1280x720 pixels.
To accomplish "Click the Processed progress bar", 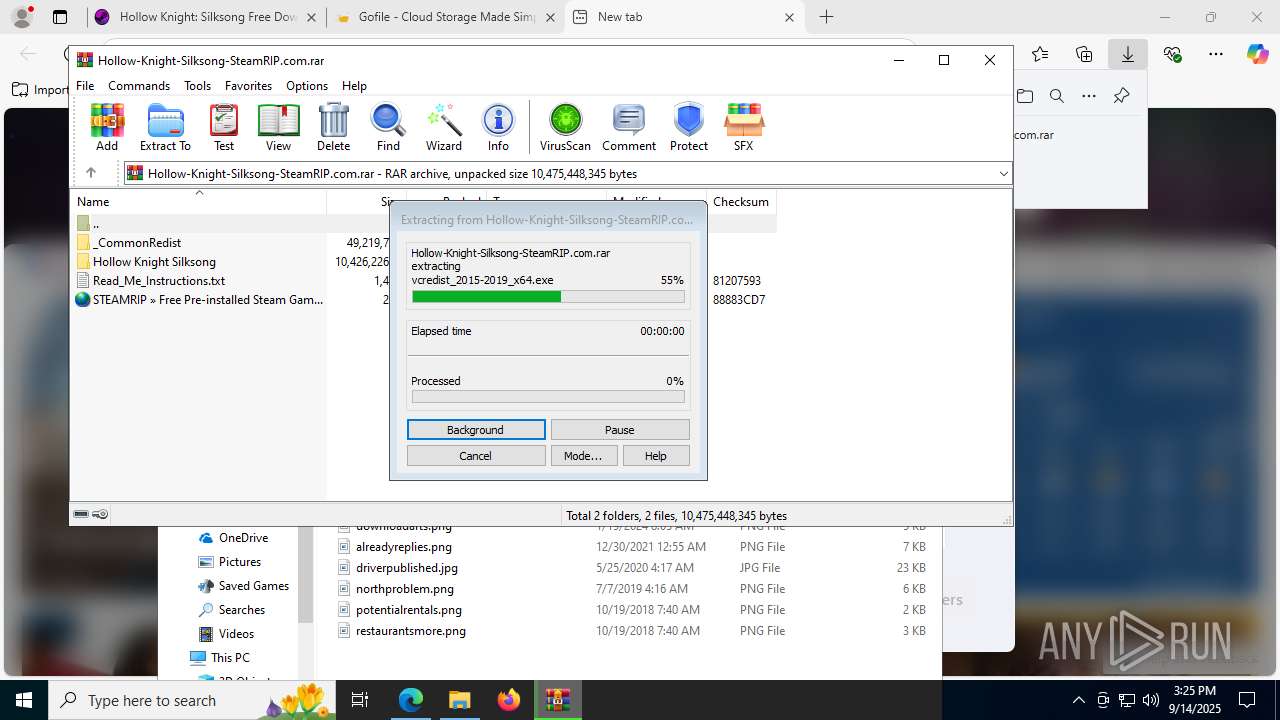I will coord(548,397).
